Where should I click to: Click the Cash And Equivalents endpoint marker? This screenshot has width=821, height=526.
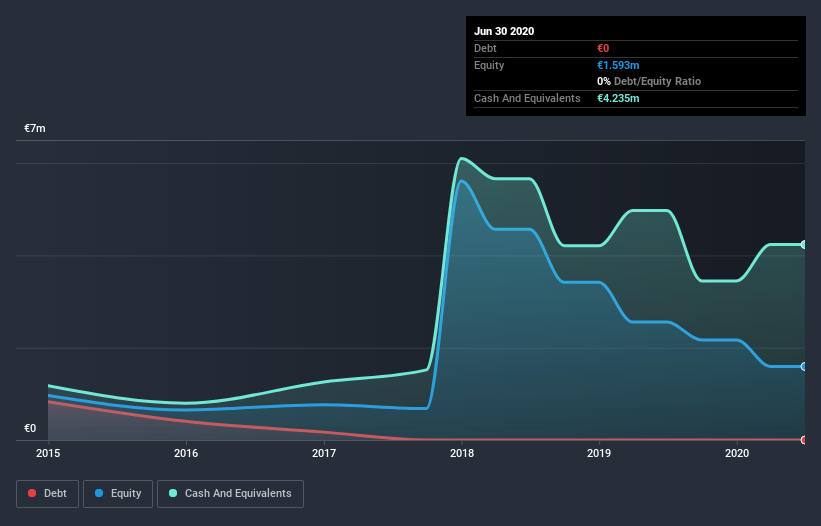tap(804, 244)
